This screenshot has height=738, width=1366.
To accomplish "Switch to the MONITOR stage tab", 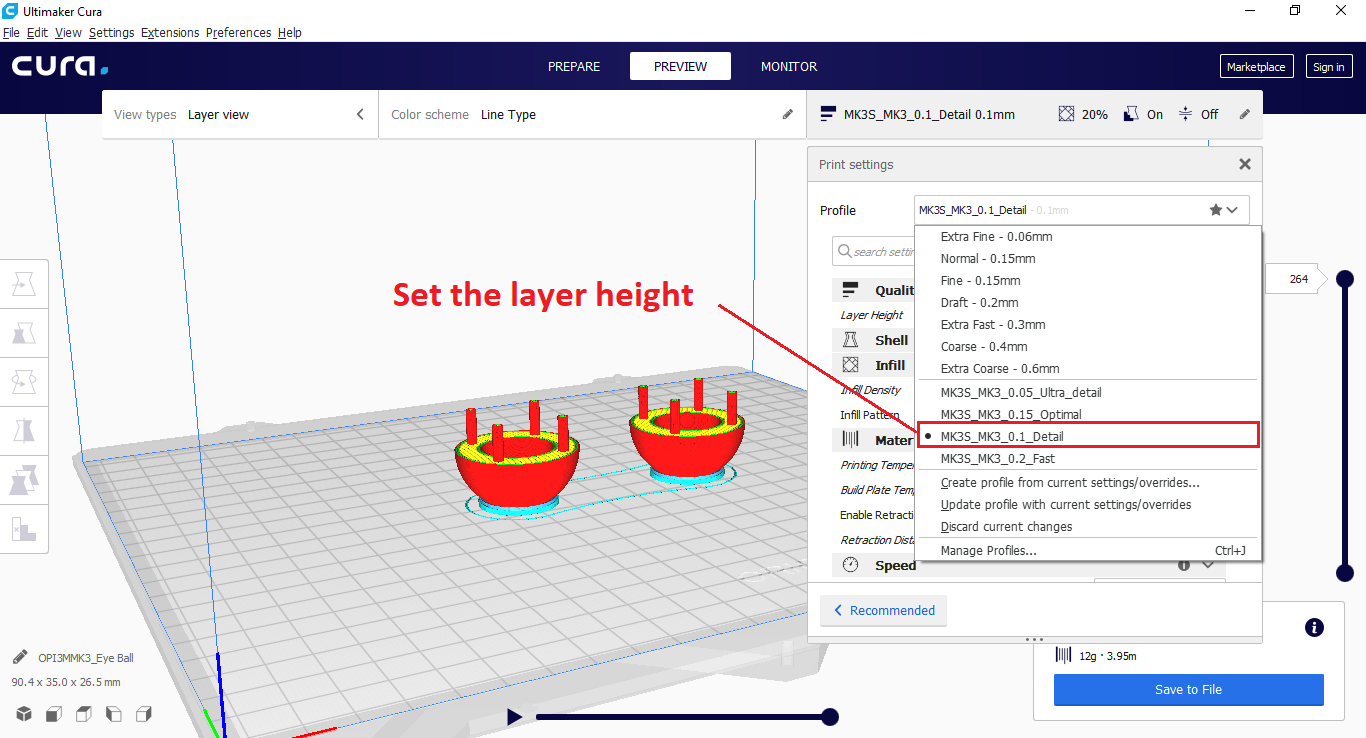I will 789,66.
